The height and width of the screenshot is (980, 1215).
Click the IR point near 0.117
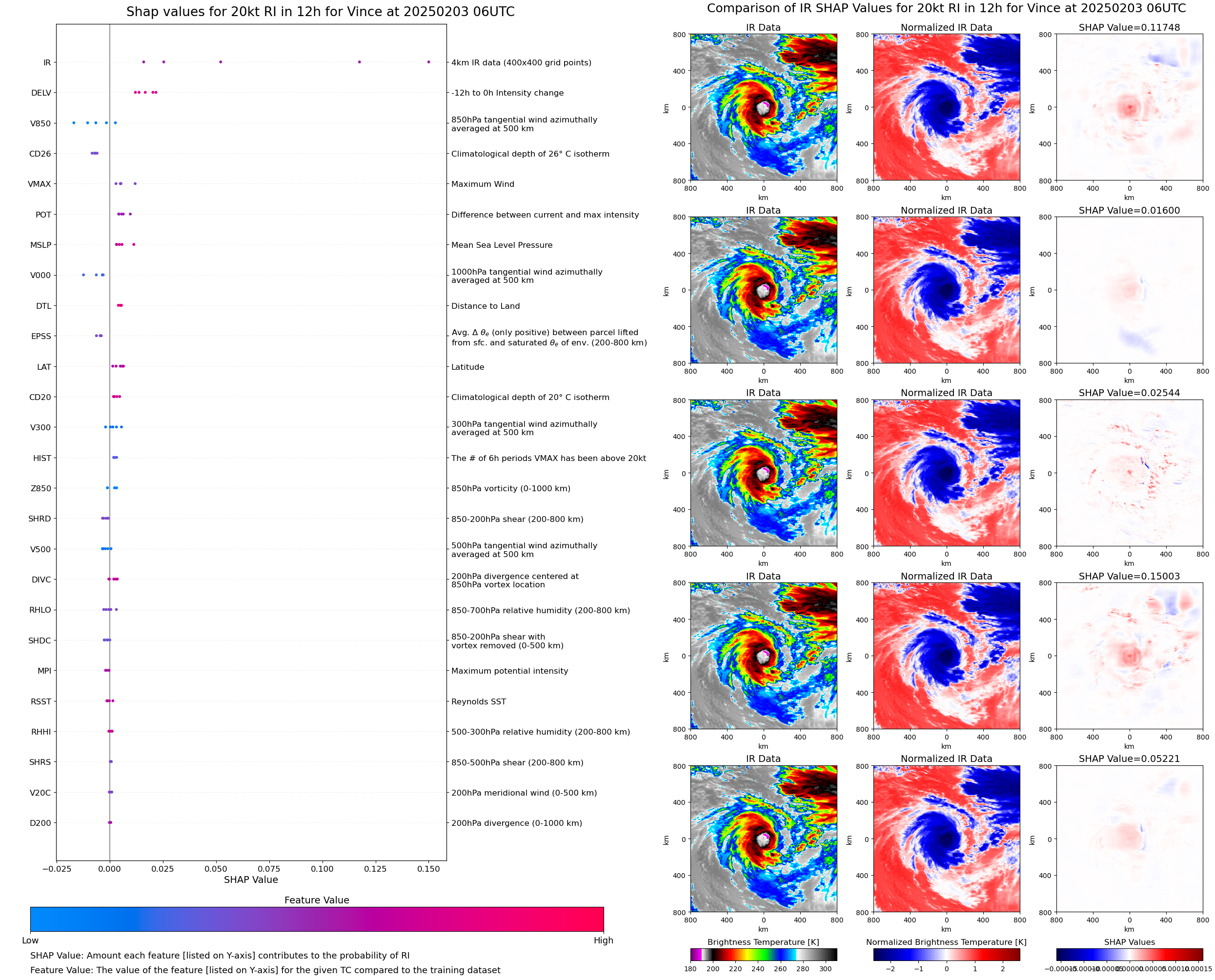[x=359, y=62]
